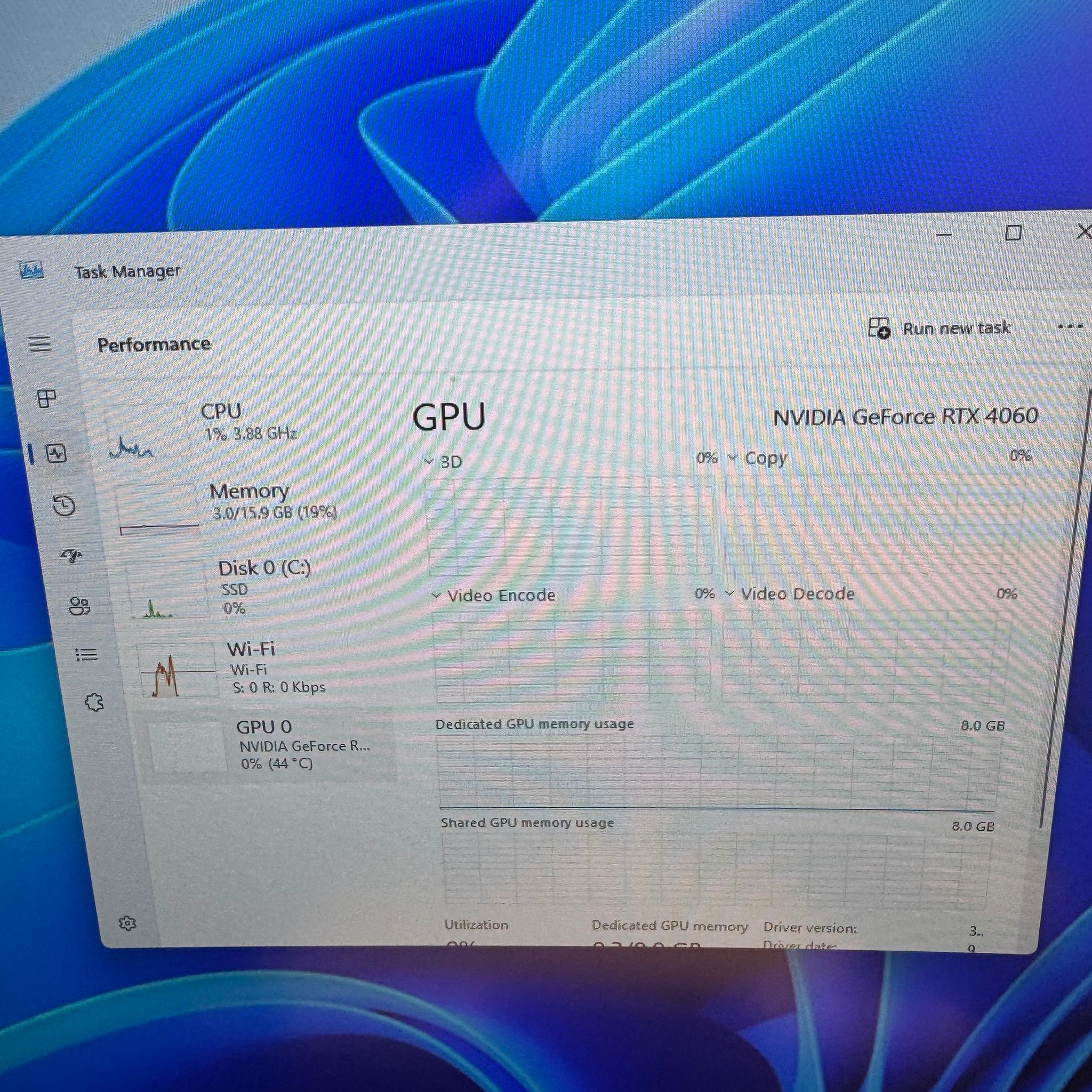This screenshot has height=1092, width=1092.
Task: Click the Dedicated GPU memory usage graph
Action: click(x=719, y=773)
